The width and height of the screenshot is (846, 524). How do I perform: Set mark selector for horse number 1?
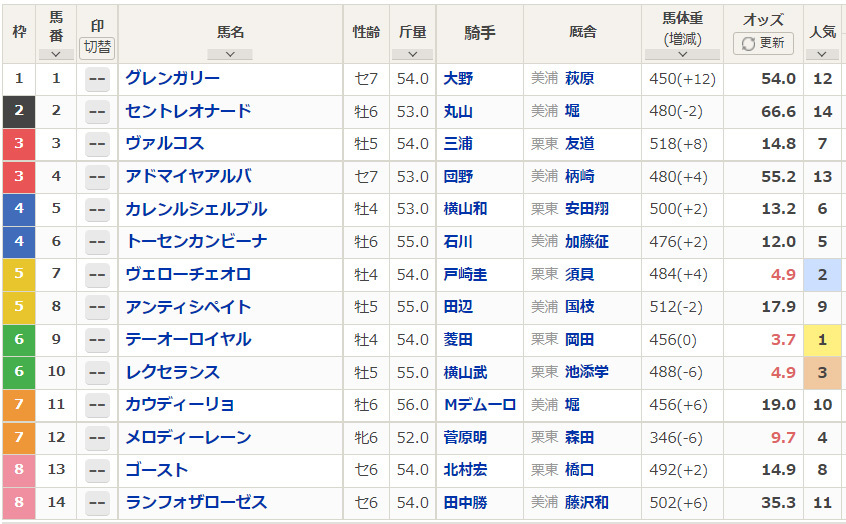[97, 79]
